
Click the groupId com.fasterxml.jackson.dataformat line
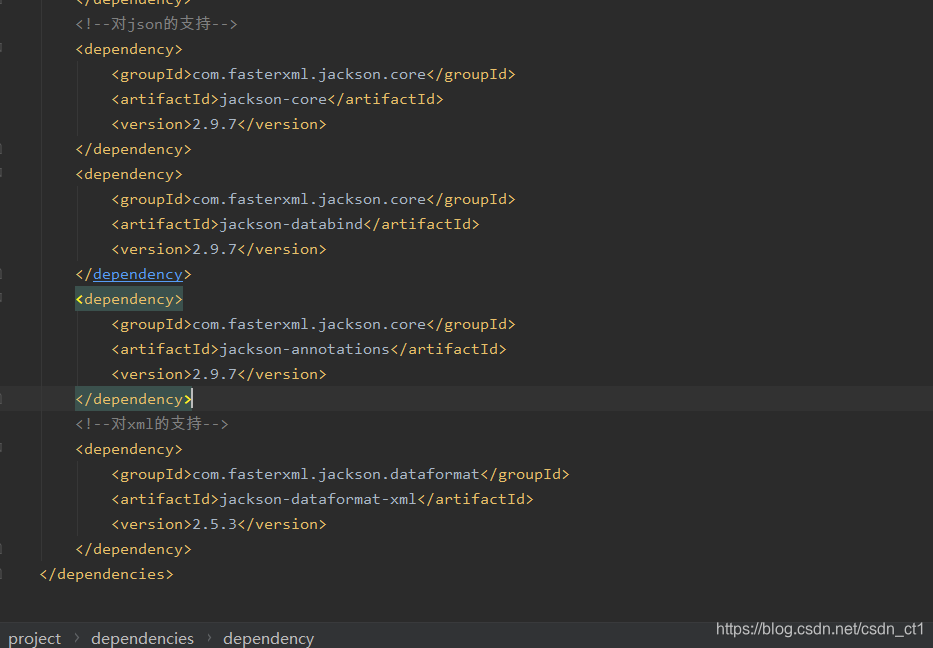pyautogui.click(x=340, y=474)
